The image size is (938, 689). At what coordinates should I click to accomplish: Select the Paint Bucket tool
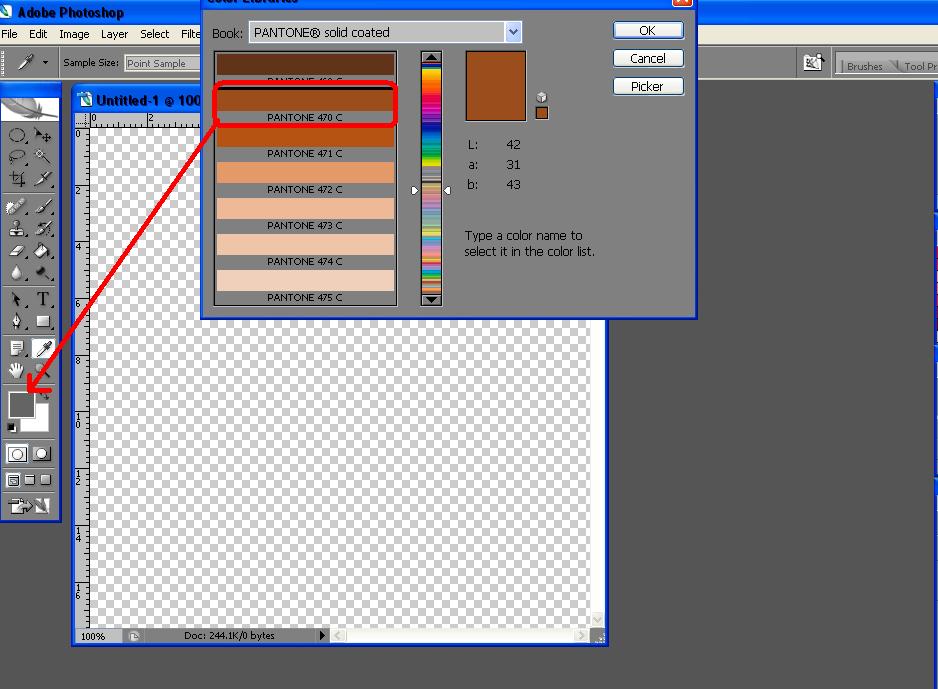click(x=42, y=251)
